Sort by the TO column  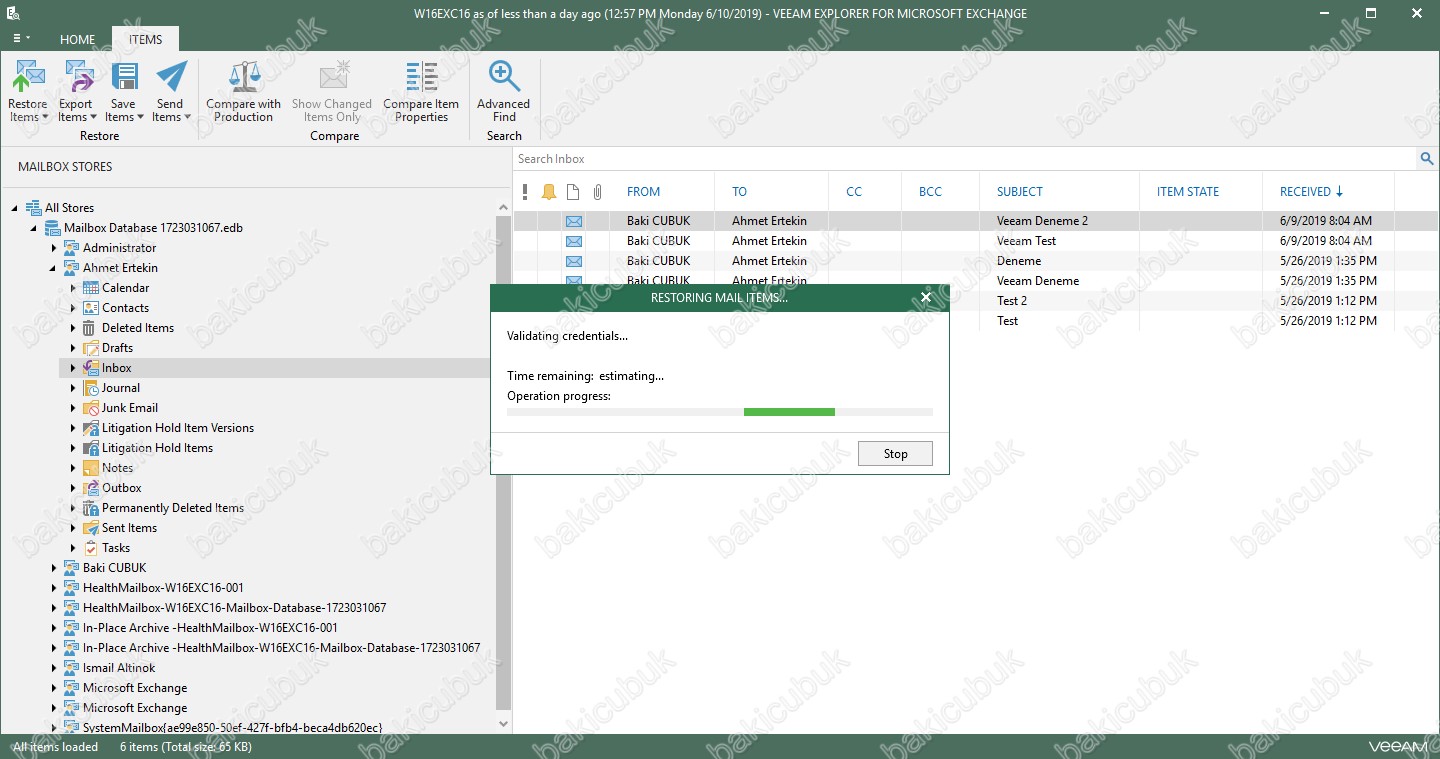(739, 192)
